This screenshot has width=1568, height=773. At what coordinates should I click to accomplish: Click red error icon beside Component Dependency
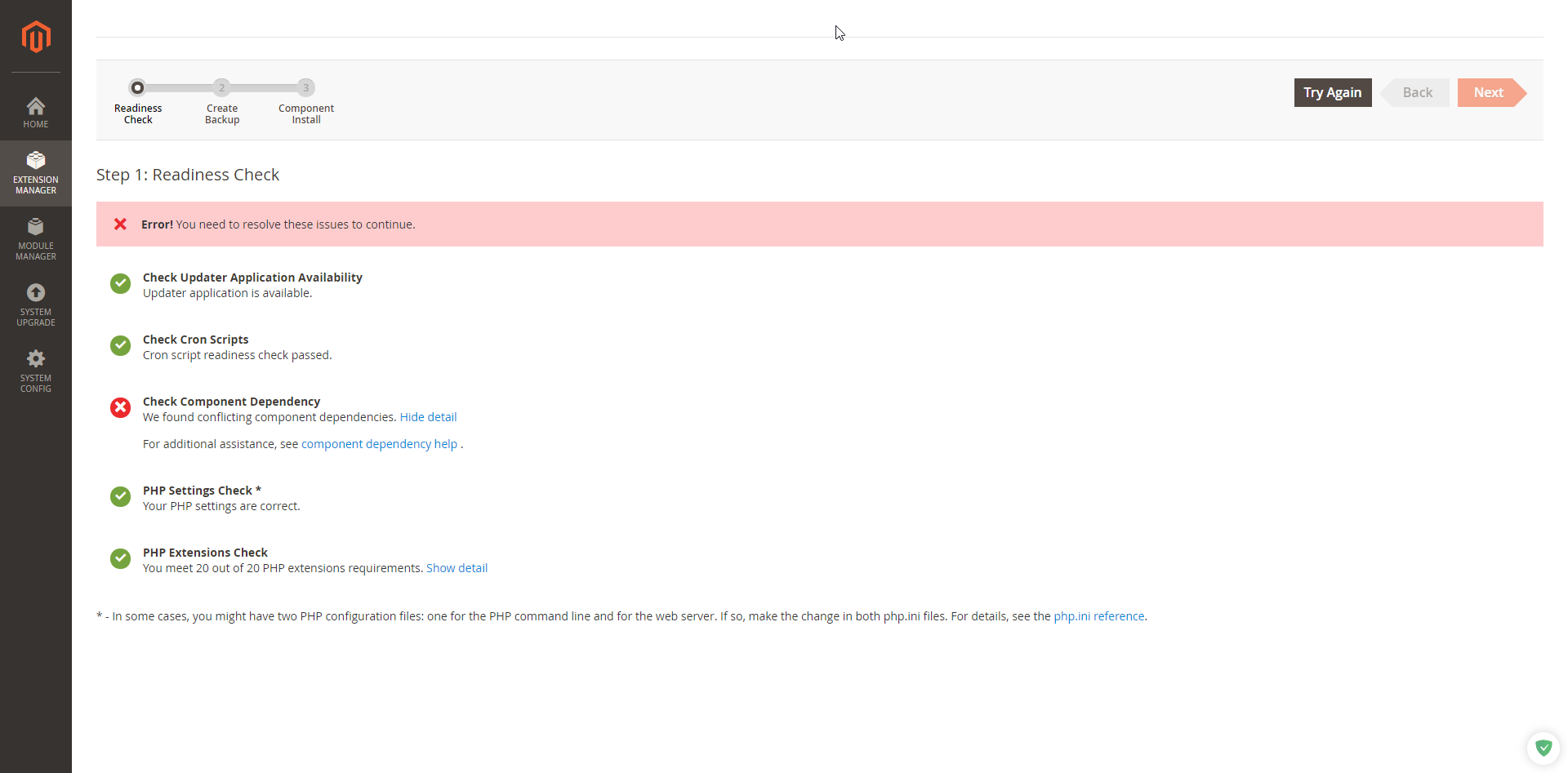coord(121,407)
